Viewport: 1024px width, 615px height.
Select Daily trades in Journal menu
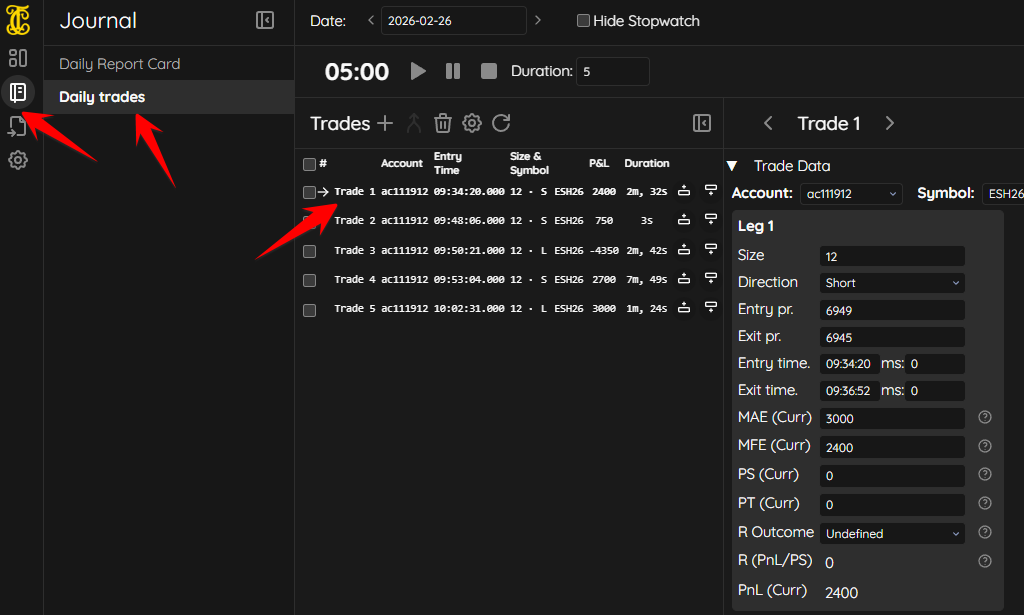click(102, 97)
